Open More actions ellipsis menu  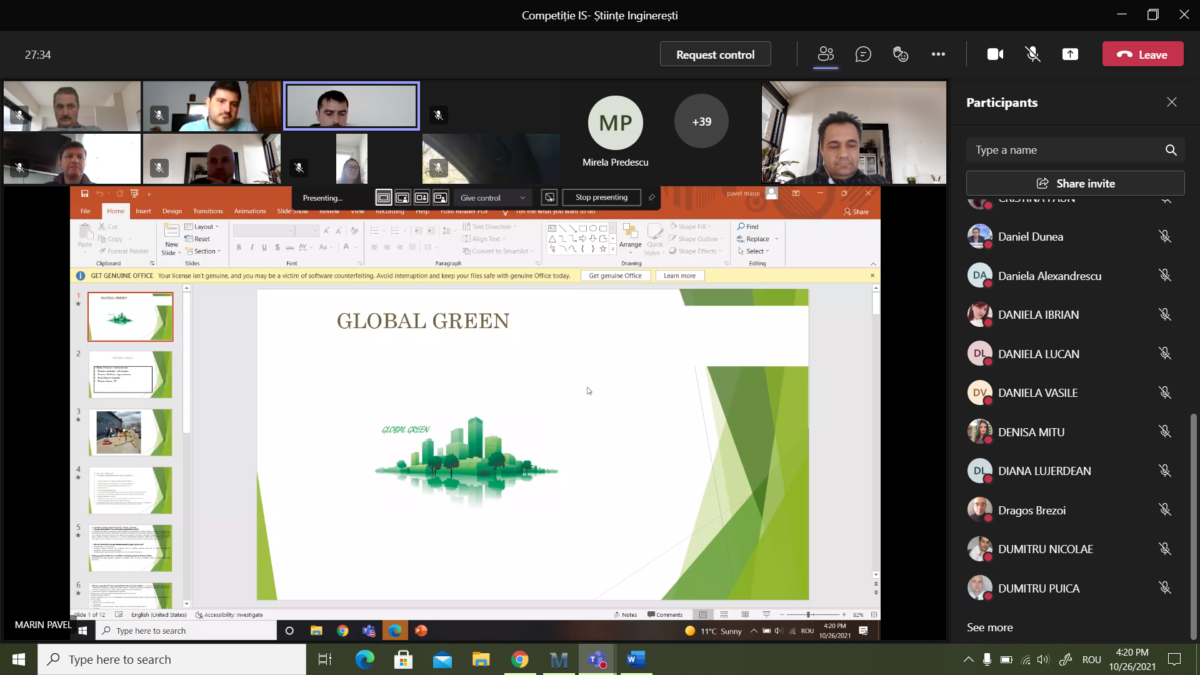[x=938, y=54]
